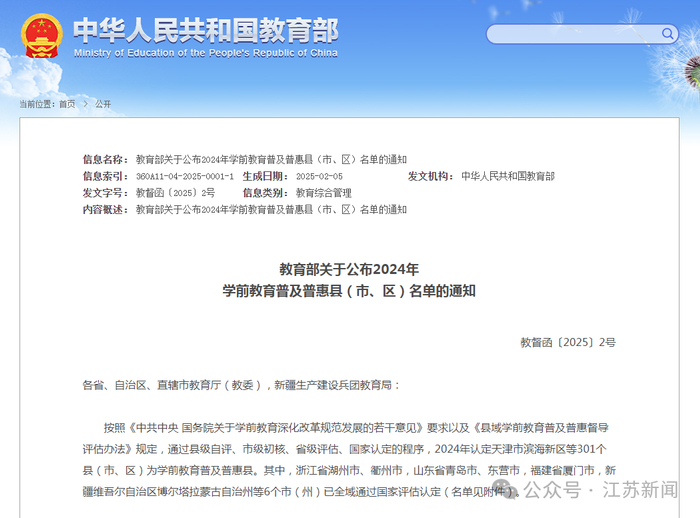Click the 内容概述 summary value text
The width and height of the screenshot is (700, 518).
point(271,209)
